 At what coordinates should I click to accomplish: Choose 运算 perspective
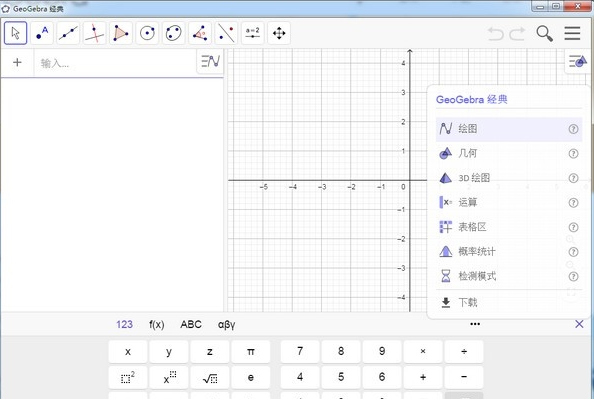pos(509,202)
